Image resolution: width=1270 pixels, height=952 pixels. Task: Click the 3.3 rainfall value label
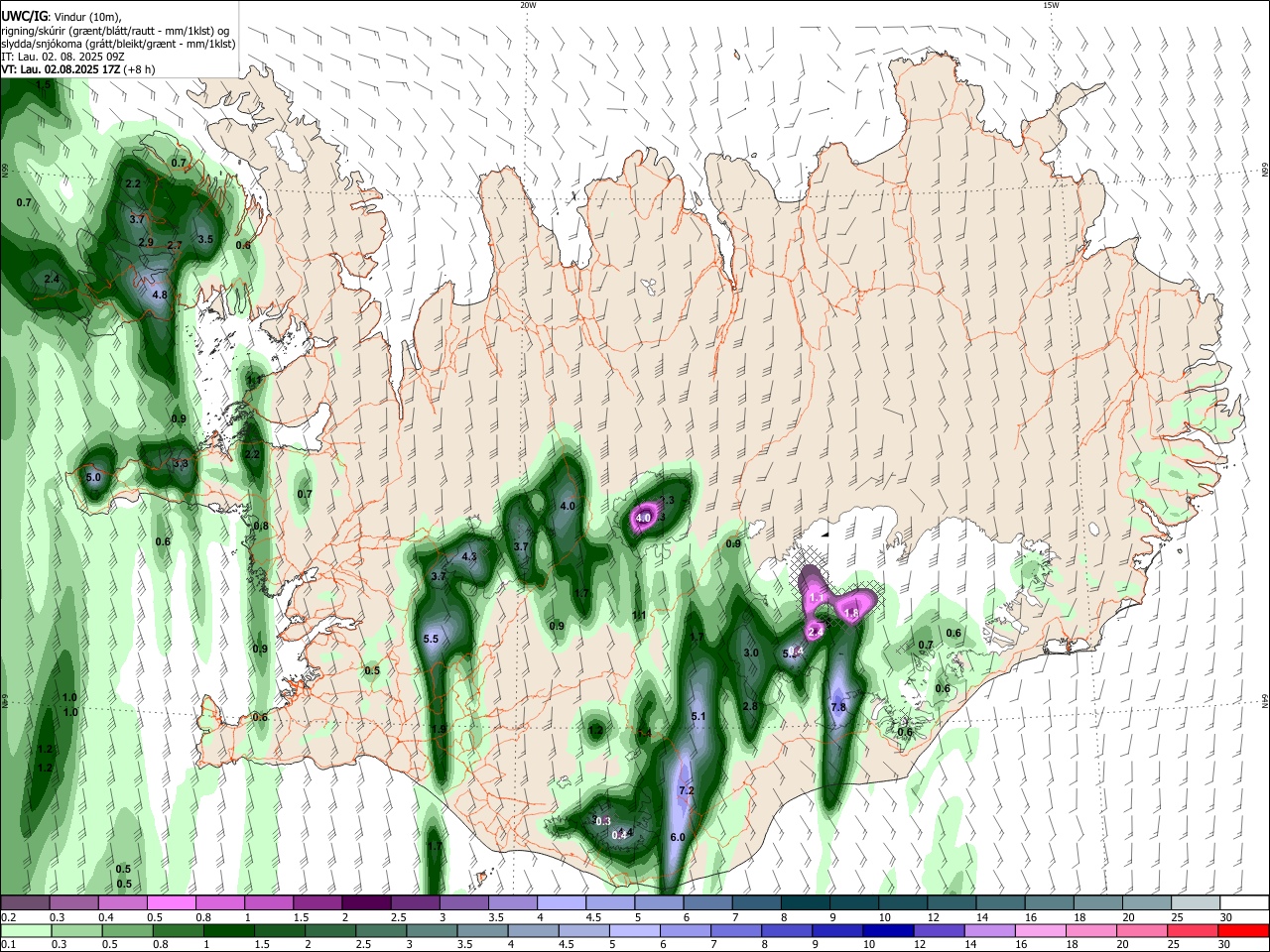coord(181,463)
